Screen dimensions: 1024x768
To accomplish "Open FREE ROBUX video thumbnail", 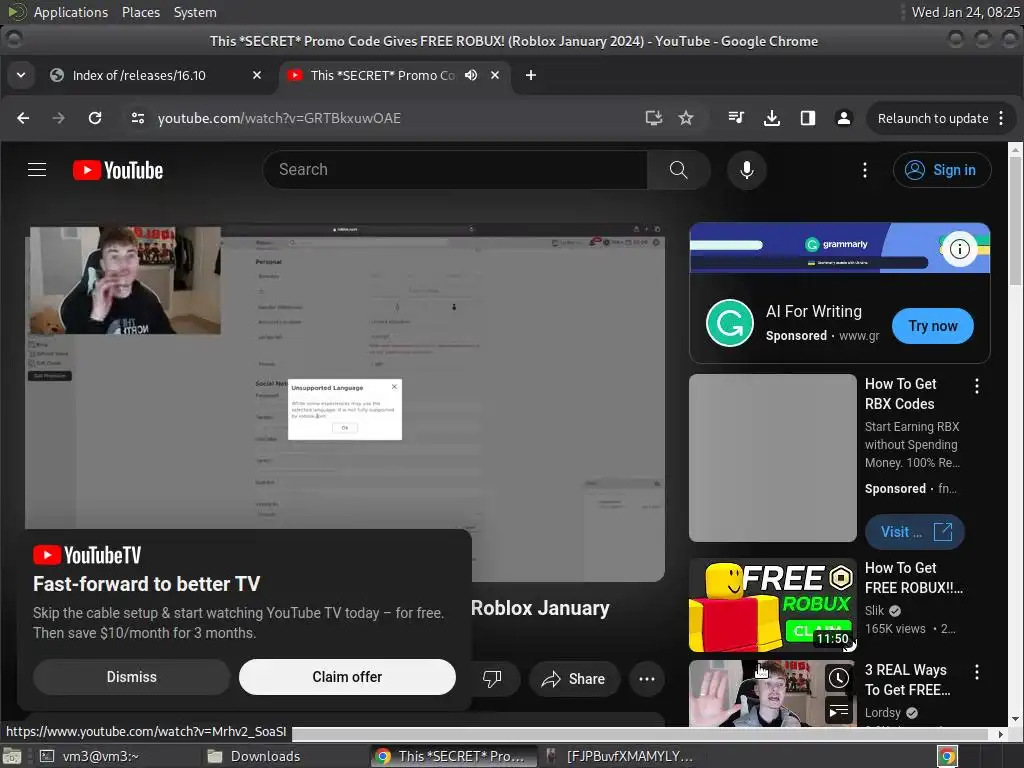I will pos(773,605).
